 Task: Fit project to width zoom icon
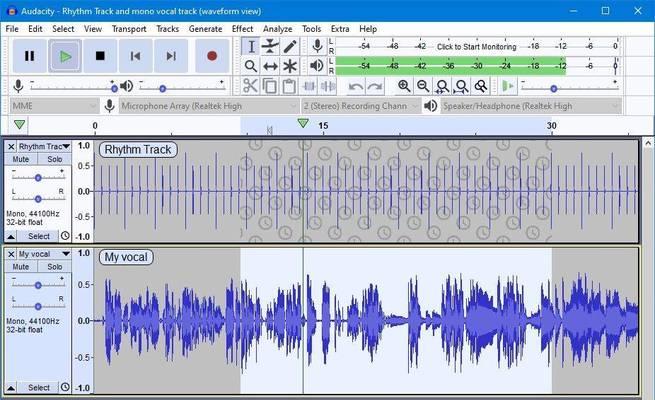pyautogui.click(x=462, y=86)
